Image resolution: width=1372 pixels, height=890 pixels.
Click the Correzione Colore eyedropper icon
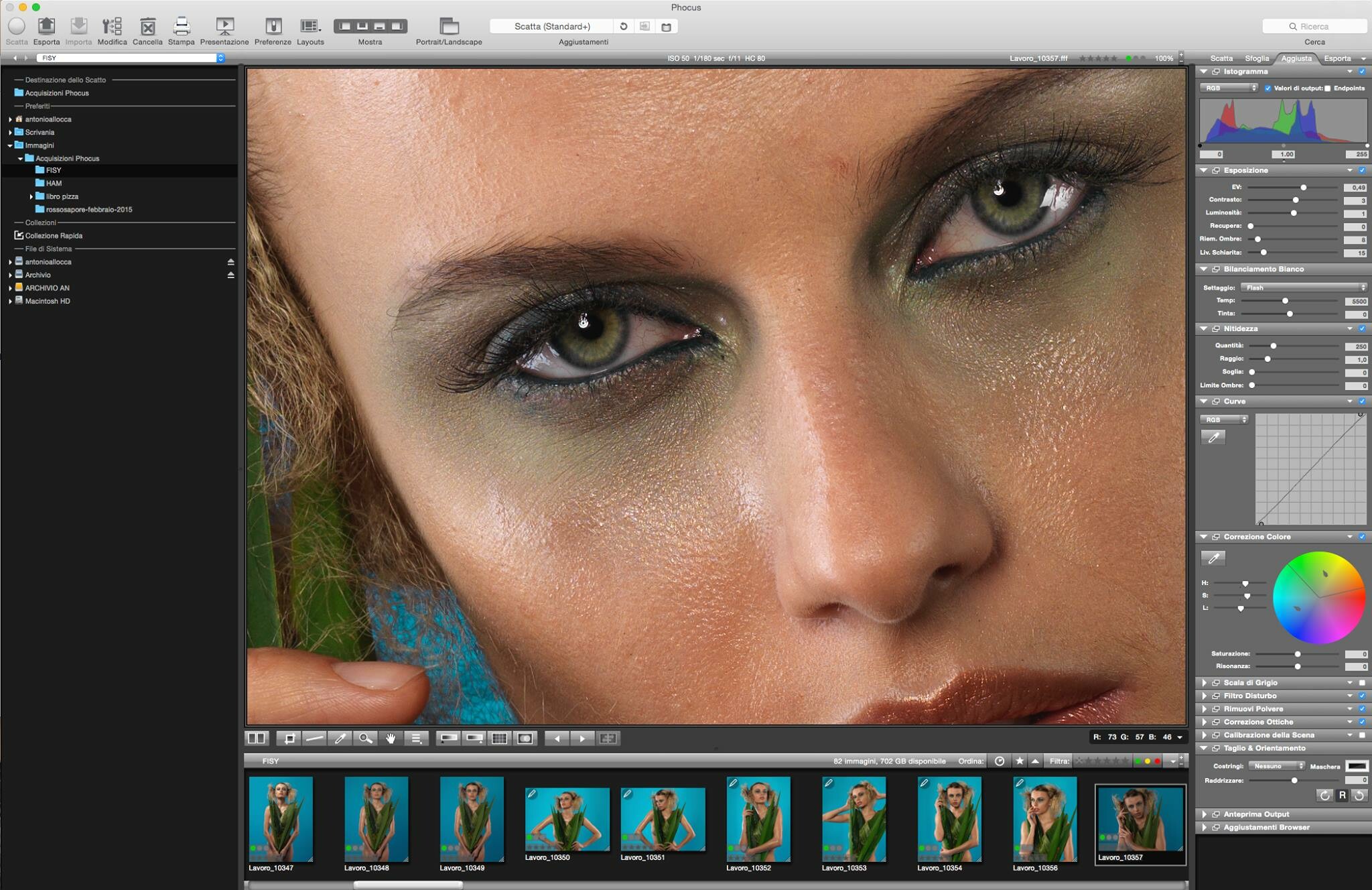tap(1213, 558)
